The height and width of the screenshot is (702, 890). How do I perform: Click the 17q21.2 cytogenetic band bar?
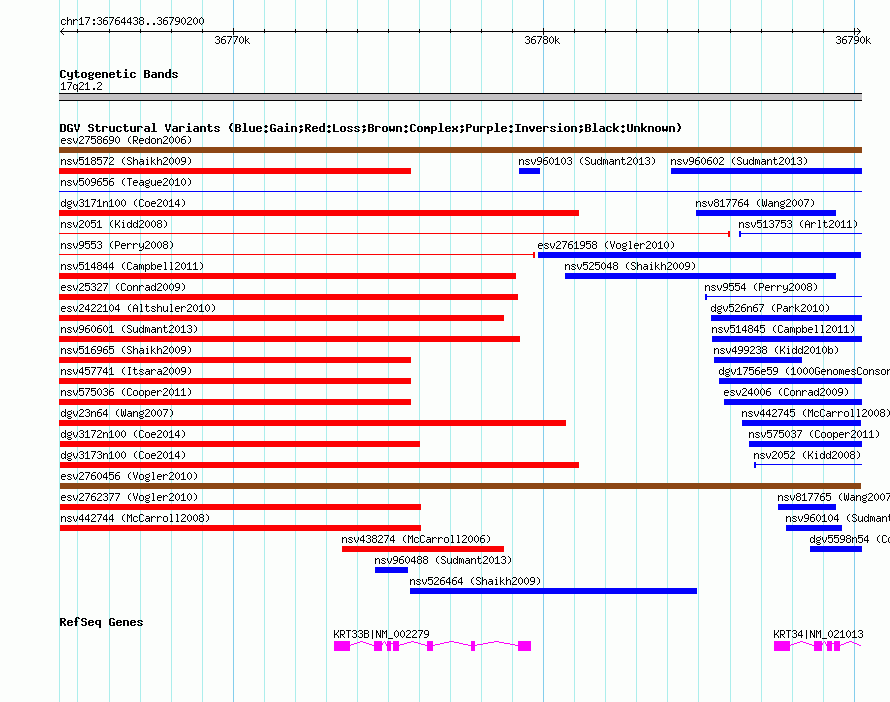pyautogui.click(x=460, y=97)
